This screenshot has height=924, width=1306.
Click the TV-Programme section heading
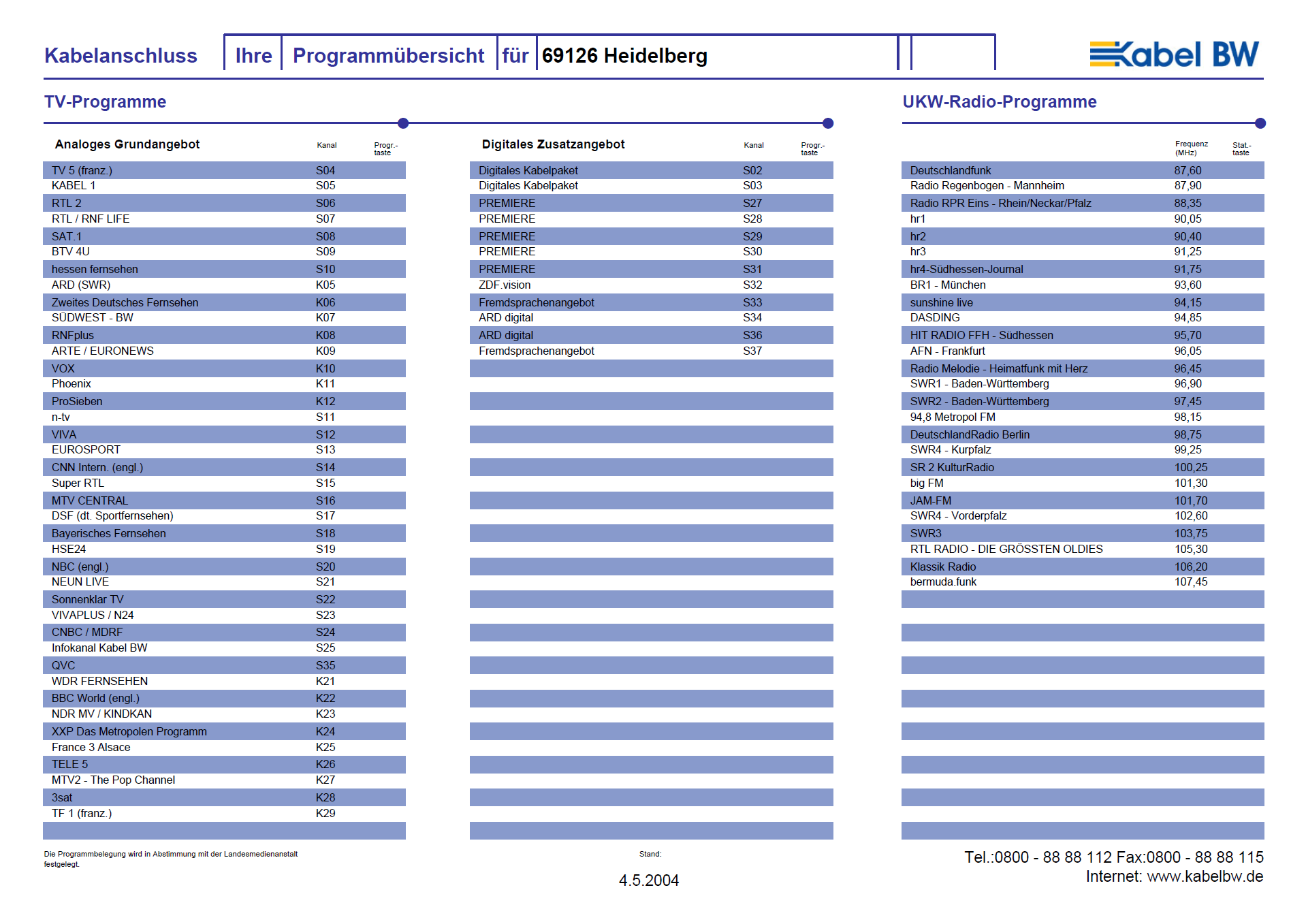pos(105,102)
